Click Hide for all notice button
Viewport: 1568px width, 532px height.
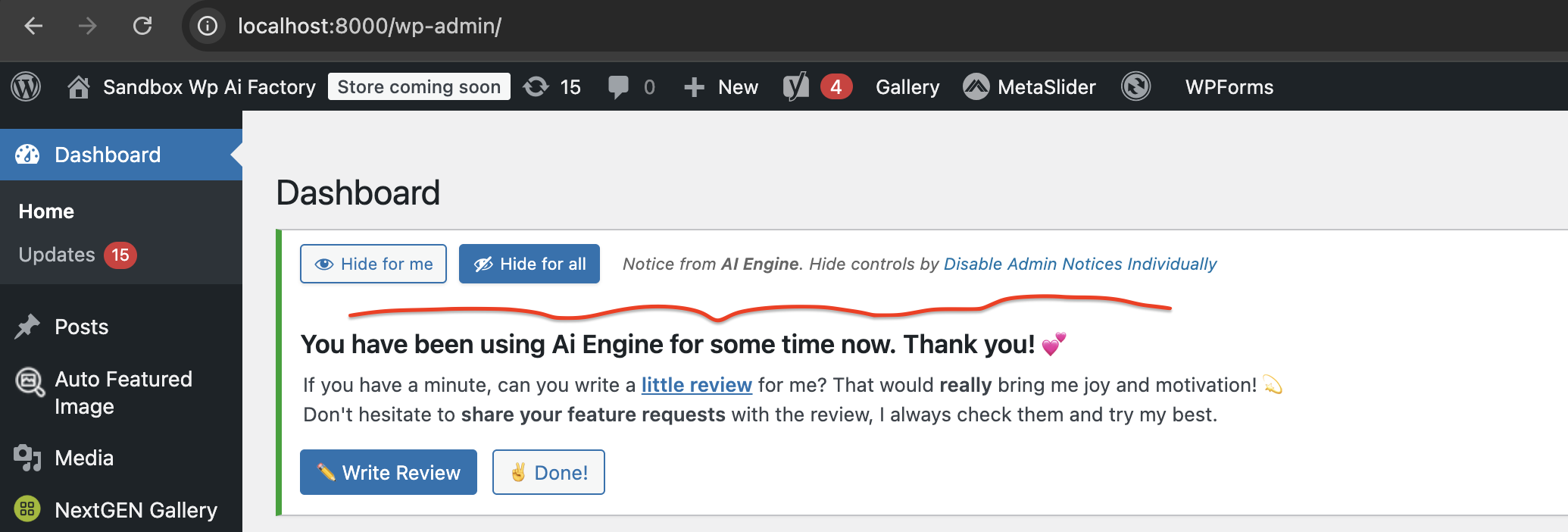[529, 264]
